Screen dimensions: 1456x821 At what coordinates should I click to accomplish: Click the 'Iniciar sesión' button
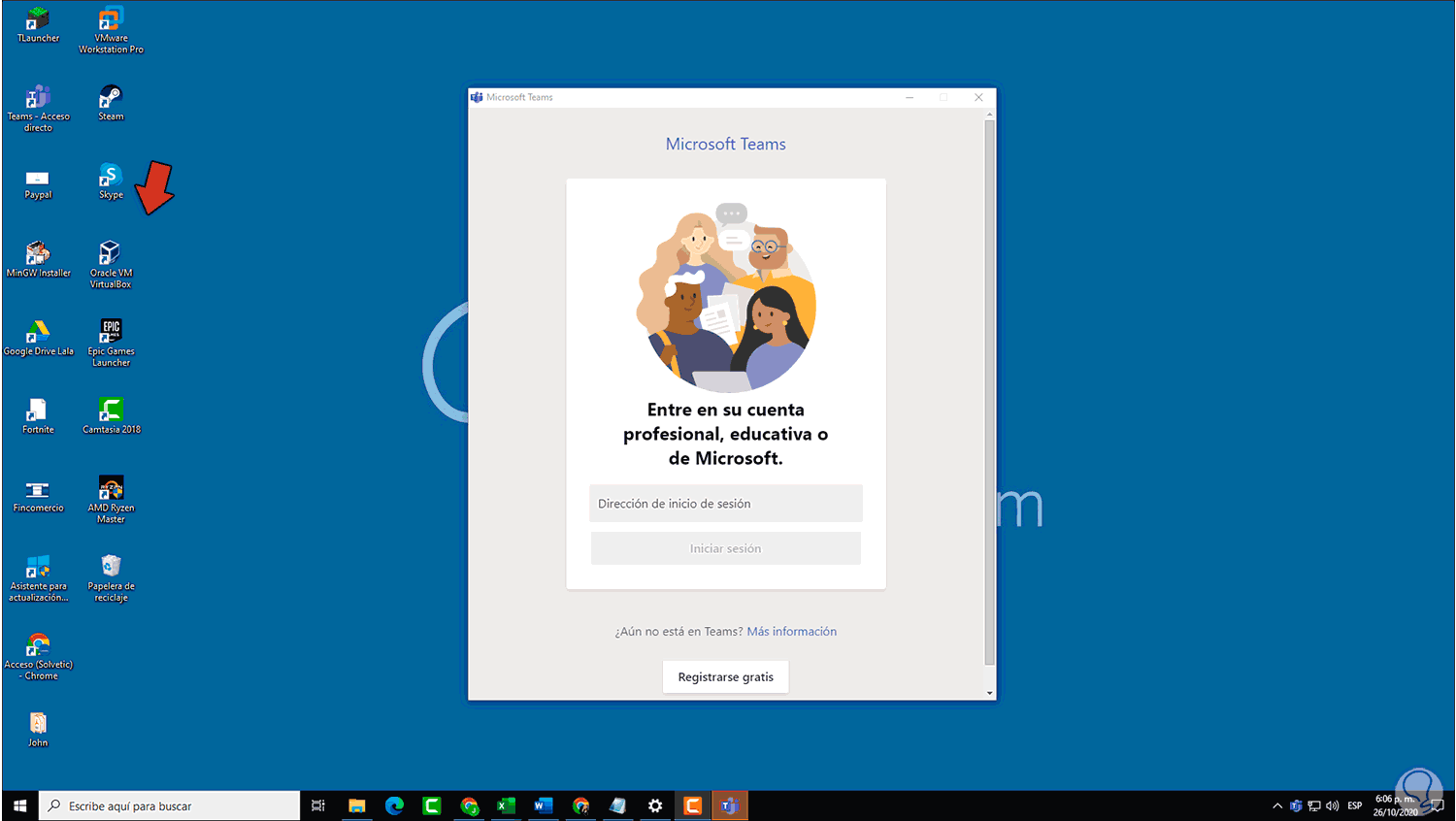(726, 548)
